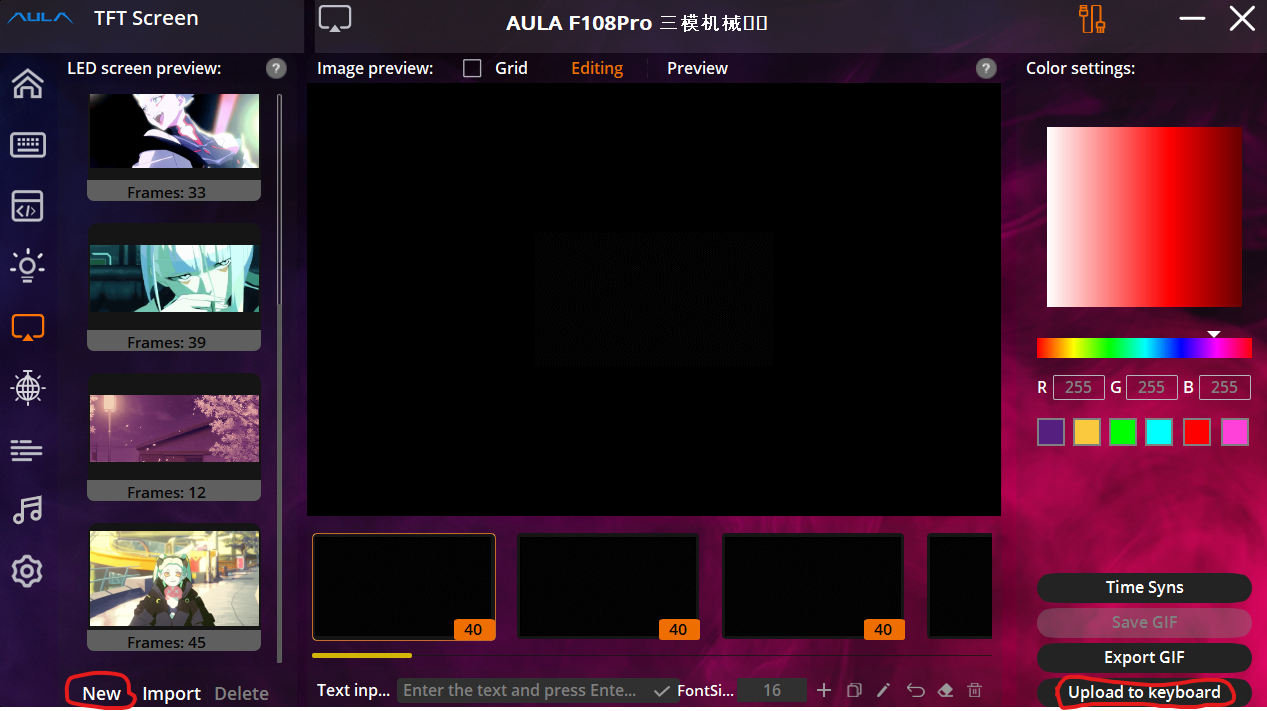Select the thumbnail with Frames: 39
This screenshot has height=711, width=1267.
click(x=174, y=287)
